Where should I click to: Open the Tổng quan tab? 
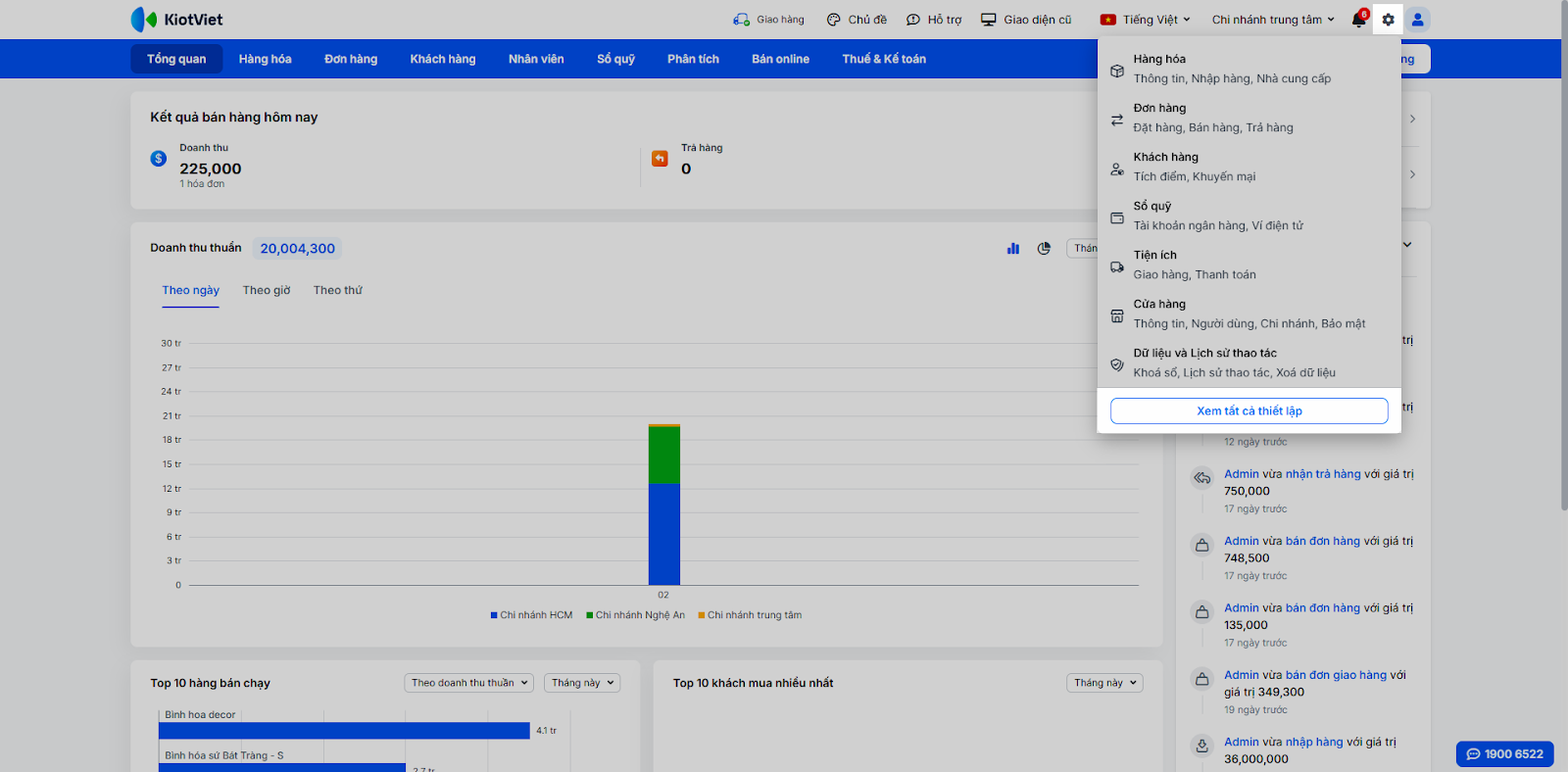pos(176,59)
